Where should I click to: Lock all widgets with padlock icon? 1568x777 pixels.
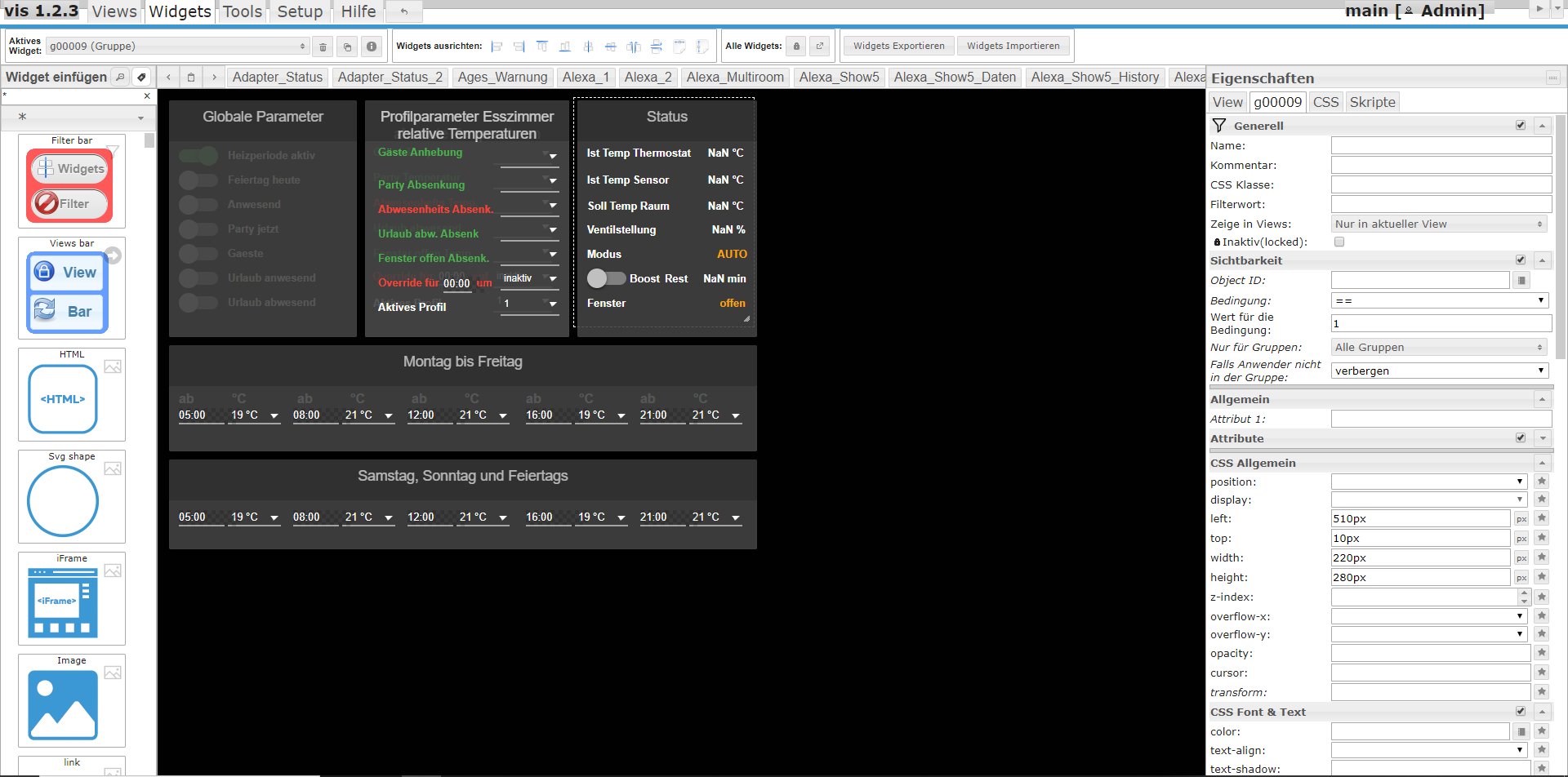coord(797,47)
